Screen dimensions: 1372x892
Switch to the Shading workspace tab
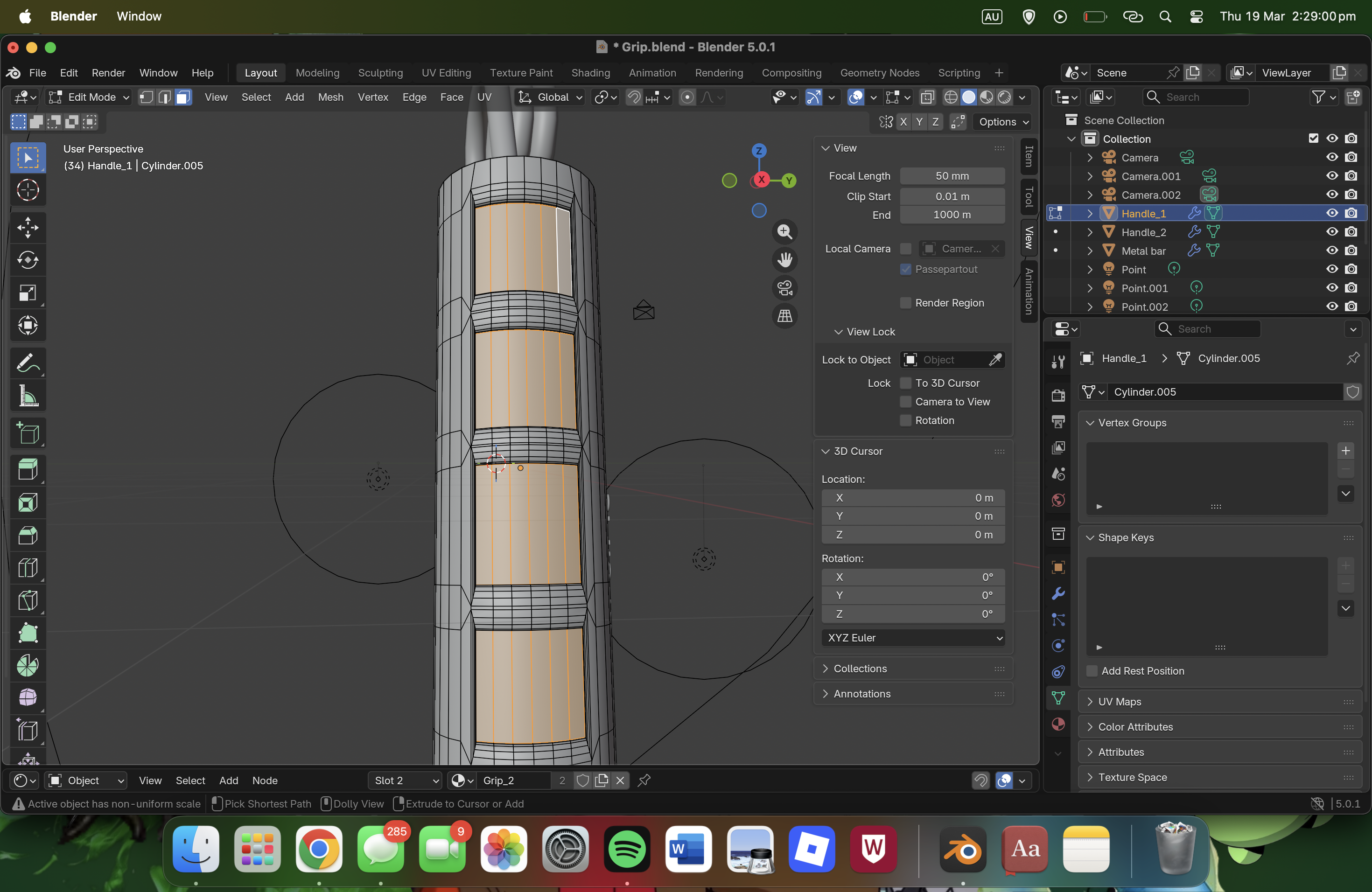pos(590,73)
